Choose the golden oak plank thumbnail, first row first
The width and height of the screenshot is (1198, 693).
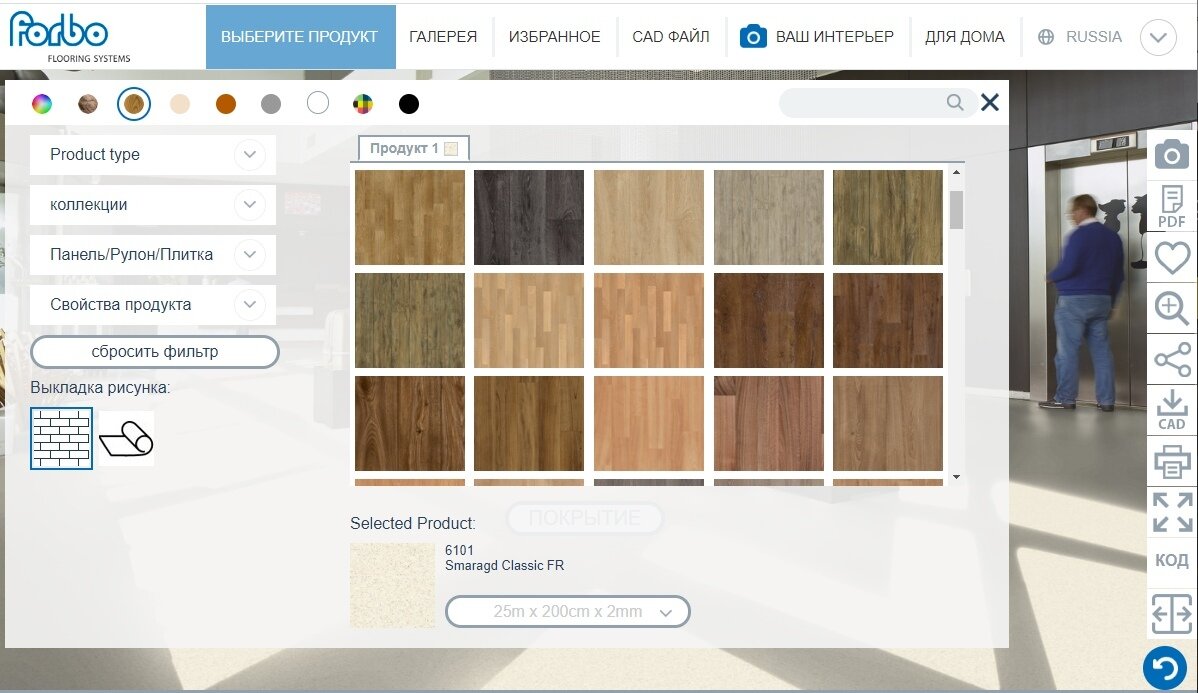[410, 217]
